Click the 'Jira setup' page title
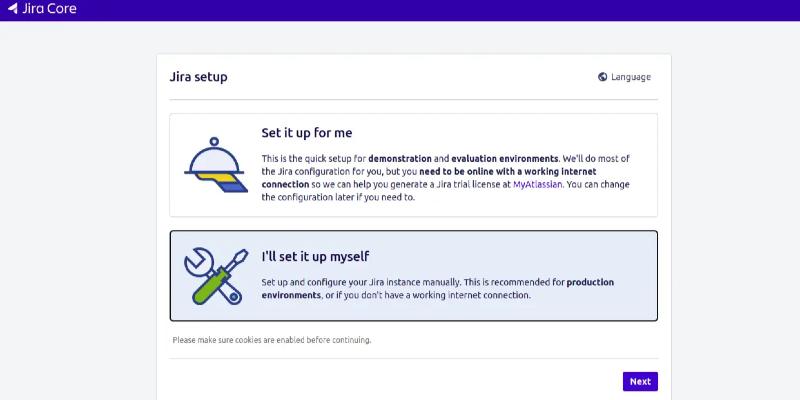 198,77
